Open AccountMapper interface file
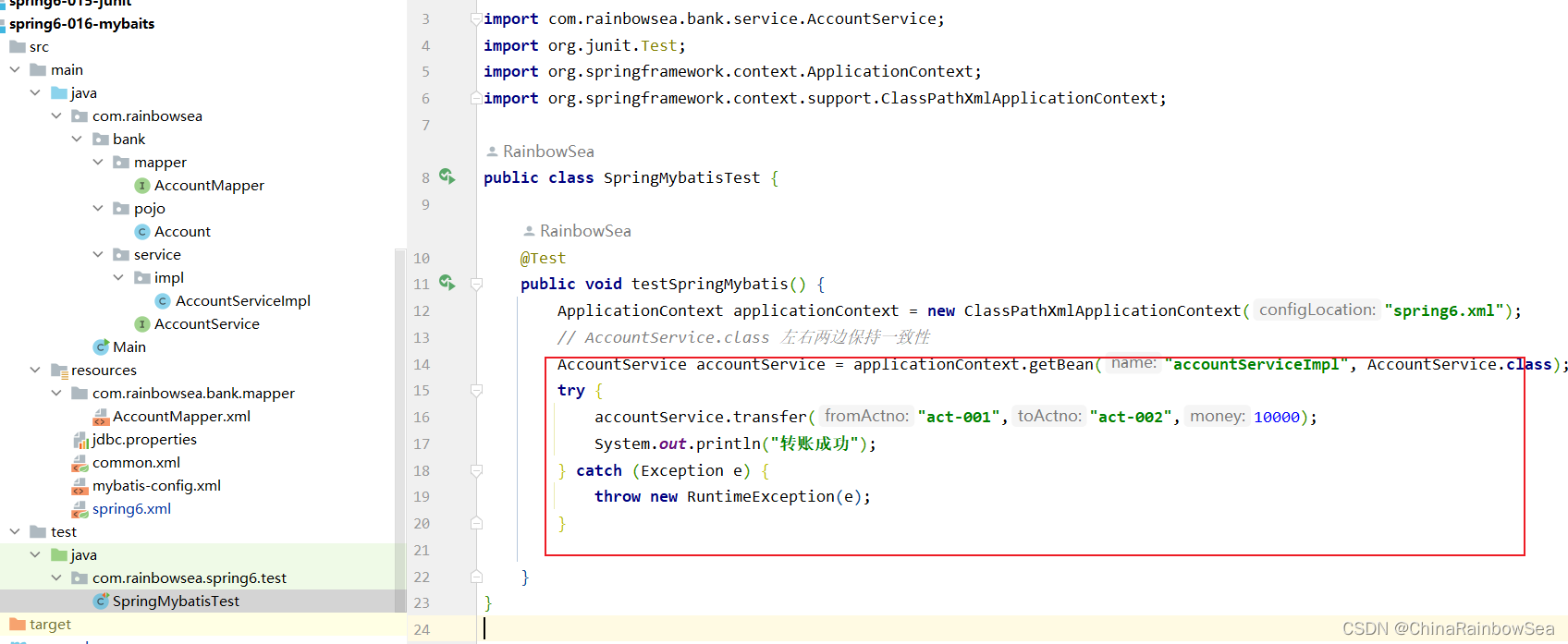 pos(209,185)
